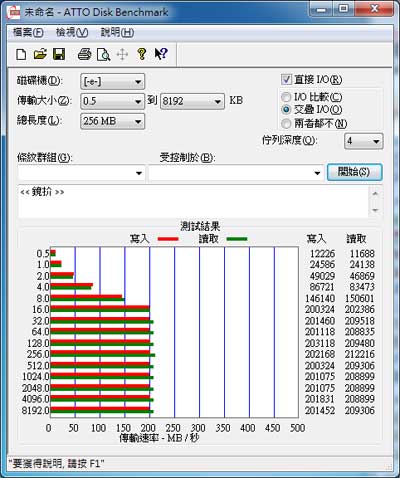400x478 pixels.
Task: Open the 說明(H) menu
Action: pos(117,32)
